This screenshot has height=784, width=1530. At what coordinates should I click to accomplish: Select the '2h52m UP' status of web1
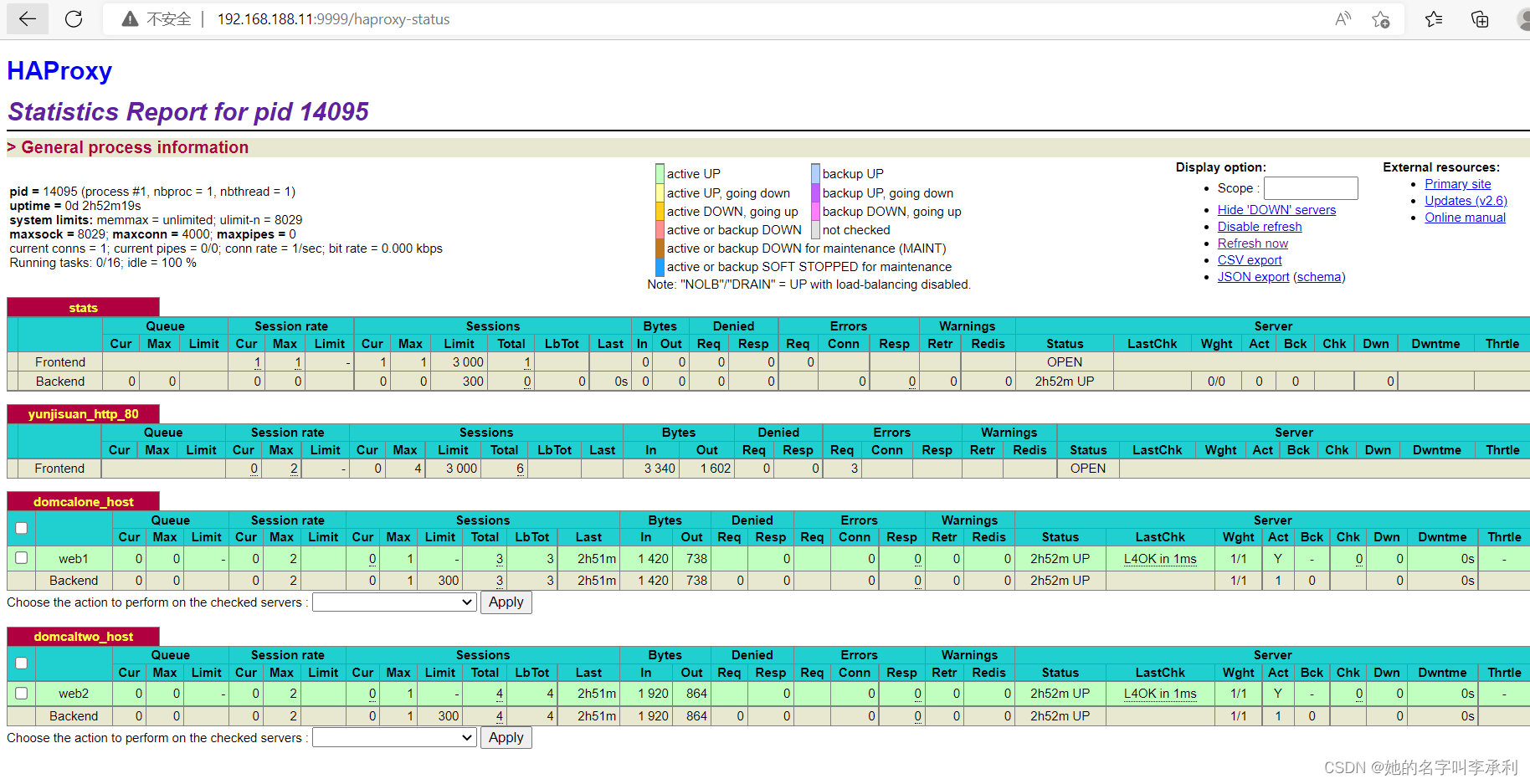coord(1060,558)
